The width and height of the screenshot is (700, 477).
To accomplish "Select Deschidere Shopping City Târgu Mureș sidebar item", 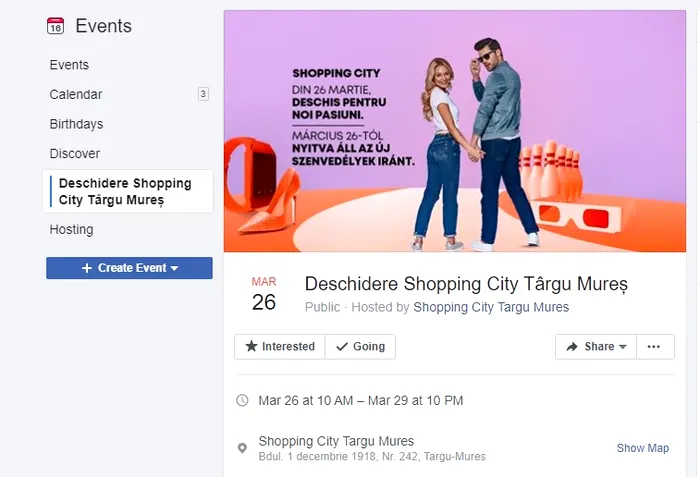I will coord(128,191).
